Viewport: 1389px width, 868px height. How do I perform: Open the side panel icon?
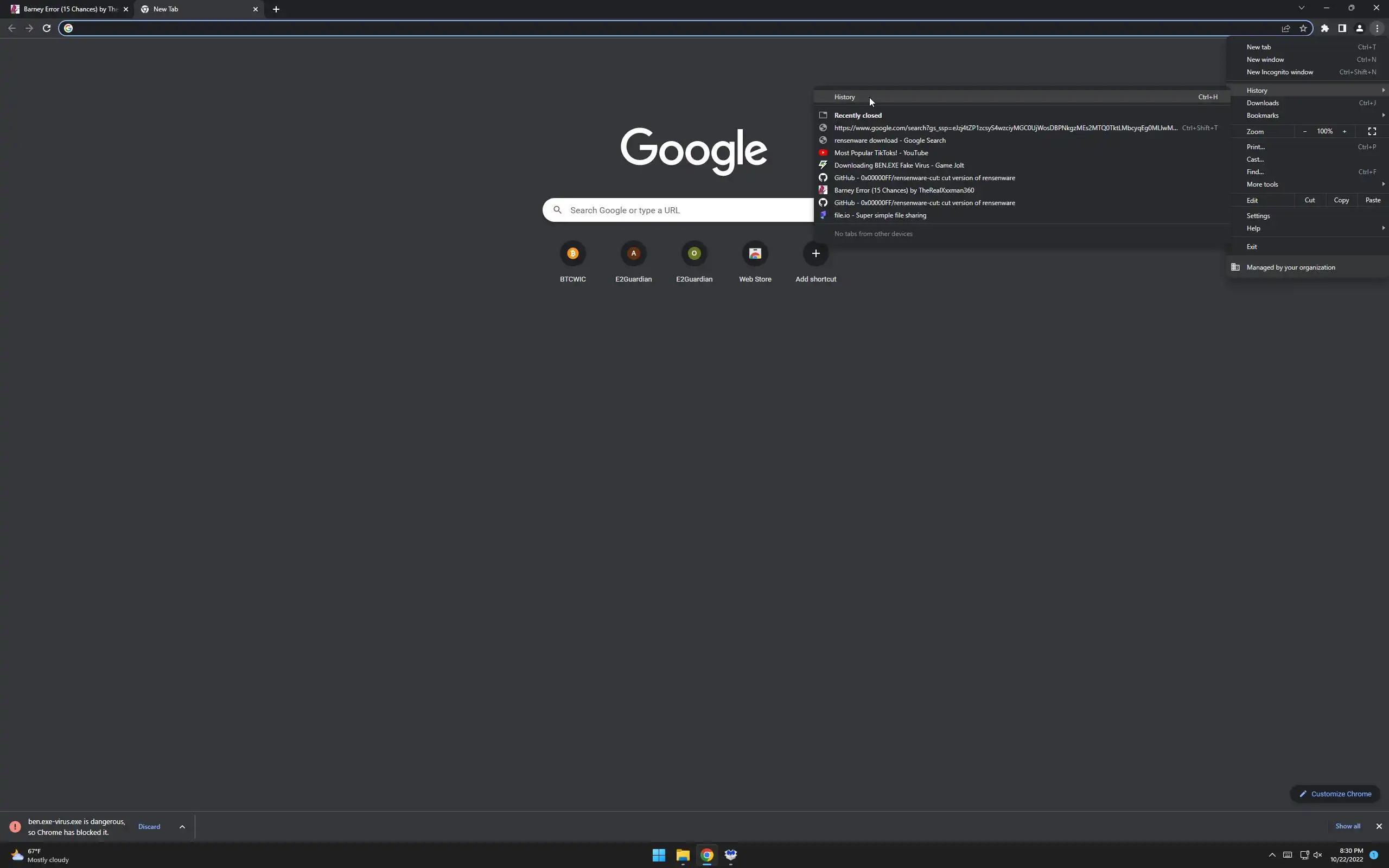(x=1342, y=28)
